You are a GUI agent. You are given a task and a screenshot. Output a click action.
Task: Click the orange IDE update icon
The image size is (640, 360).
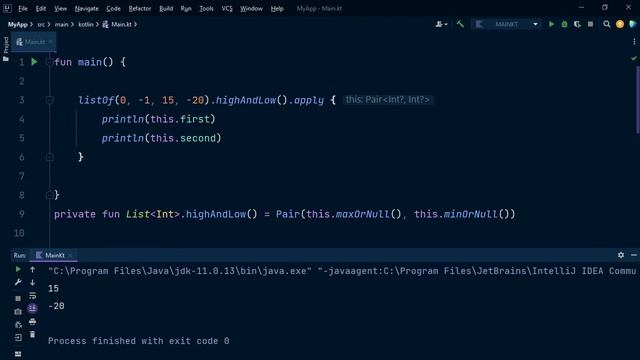620,24
